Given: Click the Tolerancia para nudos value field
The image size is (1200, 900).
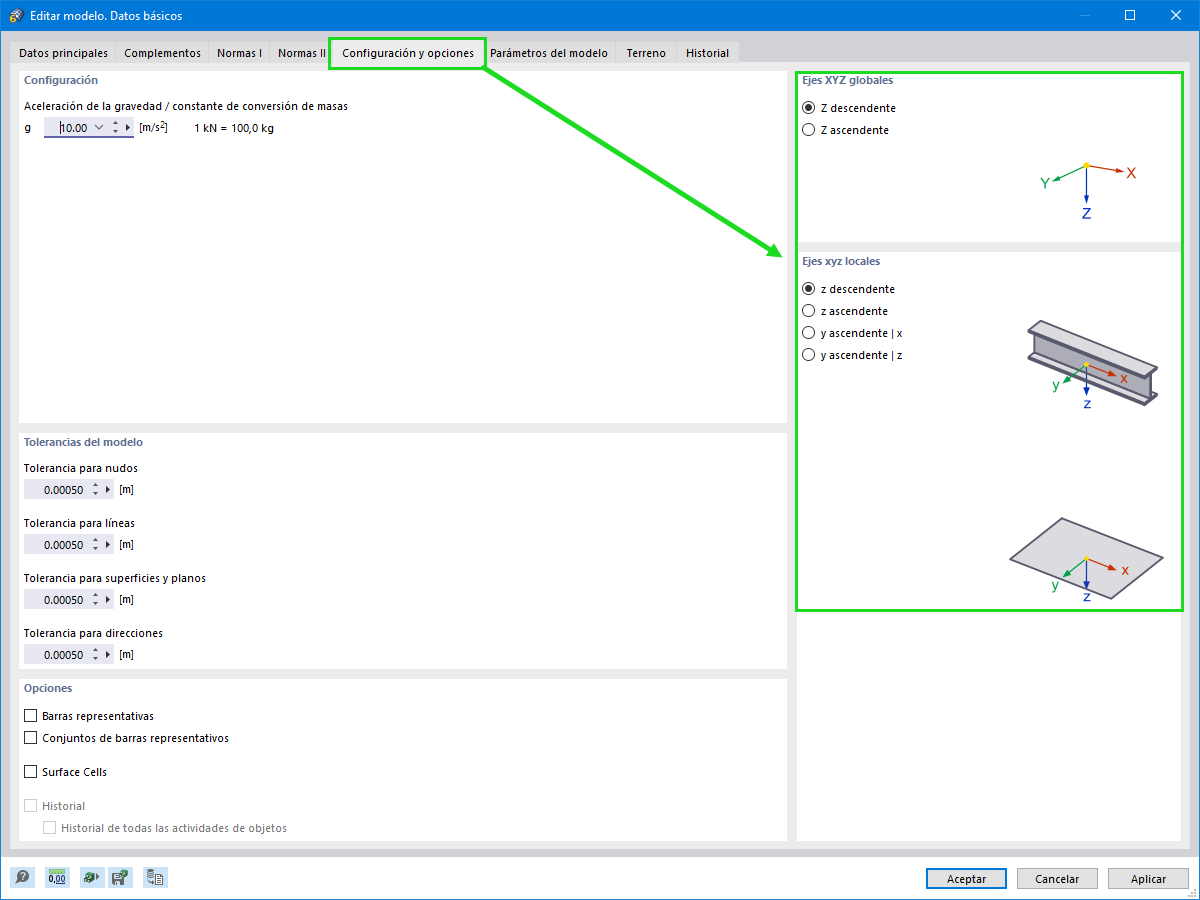Looking at the screenshot, I should click(x=57, y=490).
